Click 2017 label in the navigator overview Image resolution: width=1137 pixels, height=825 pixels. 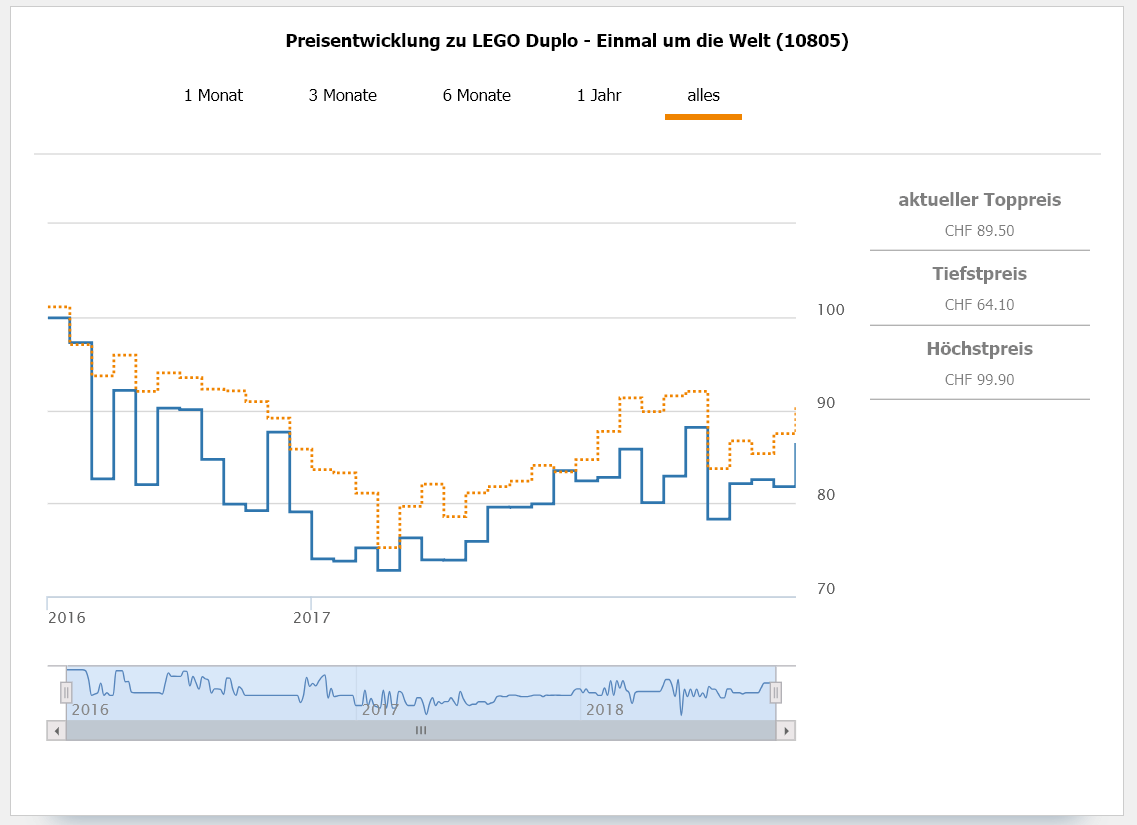click(380, 710)
